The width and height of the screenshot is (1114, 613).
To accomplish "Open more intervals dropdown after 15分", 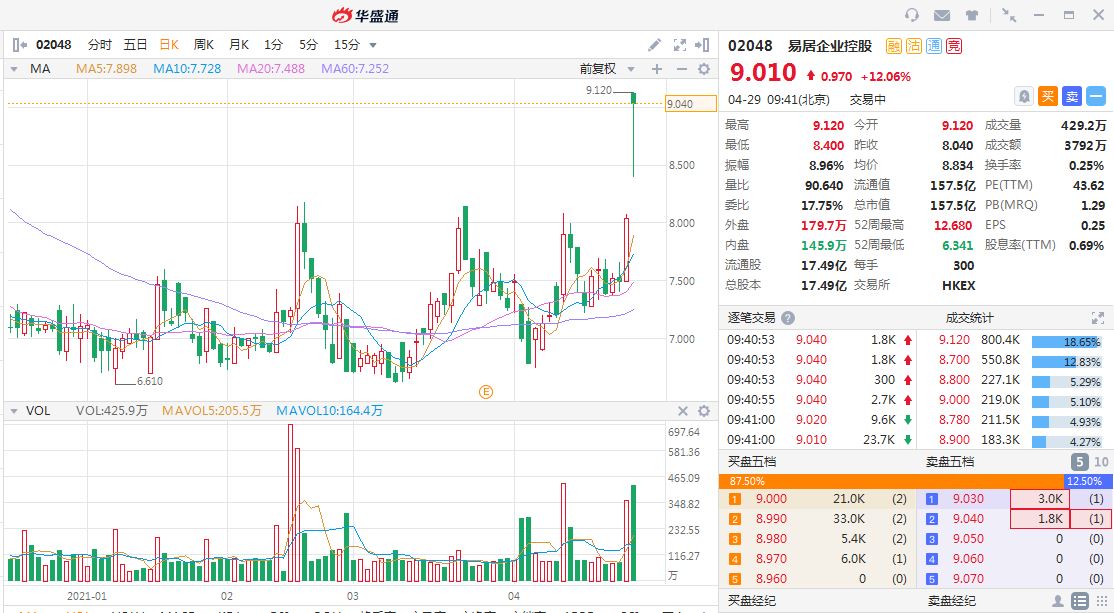I will click(x=373, y=45).
